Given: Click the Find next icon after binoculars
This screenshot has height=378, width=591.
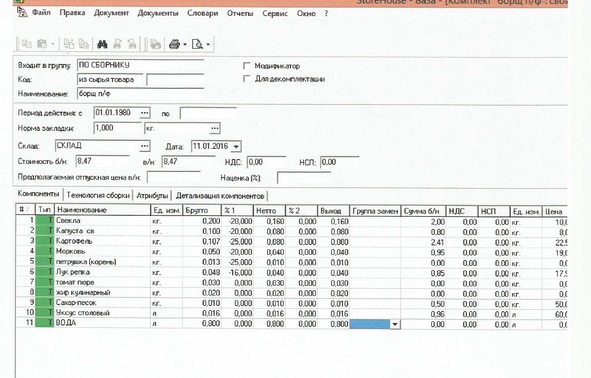Looking at the screenshot, I should pyautogui.click(x=117, y=44).
